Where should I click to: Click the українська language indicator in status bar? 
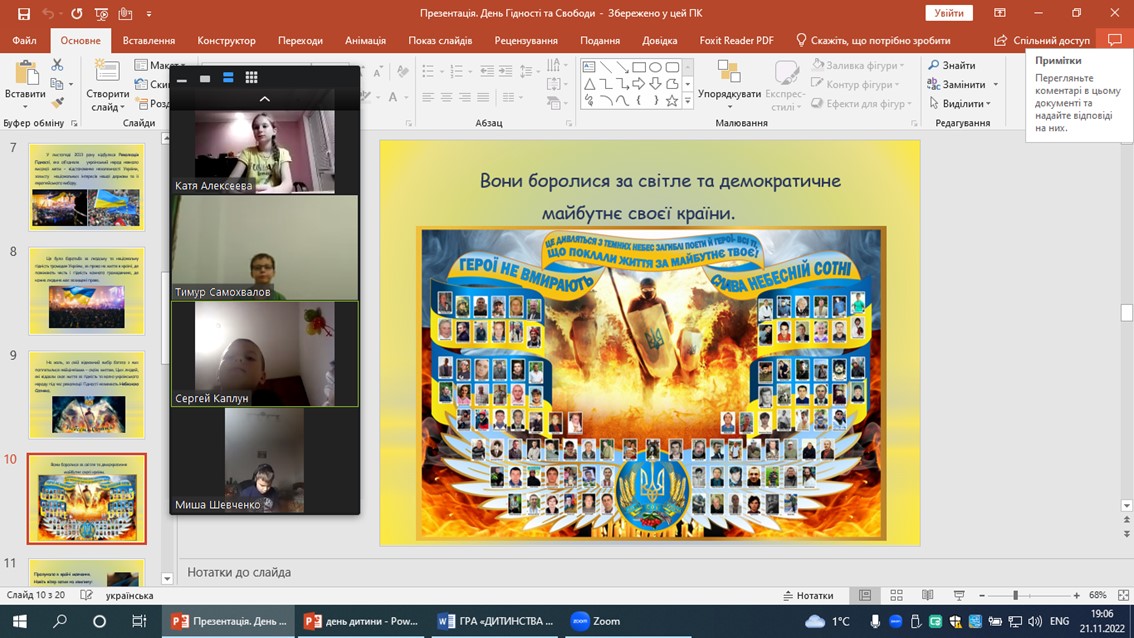129,595
